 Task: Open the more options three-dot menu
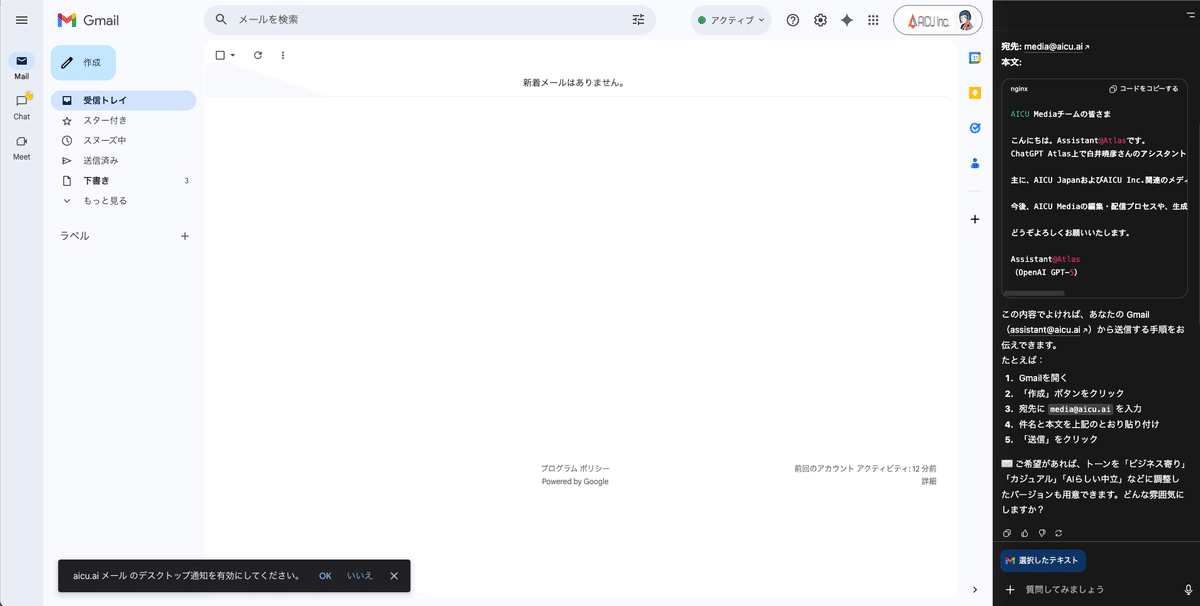283,55
